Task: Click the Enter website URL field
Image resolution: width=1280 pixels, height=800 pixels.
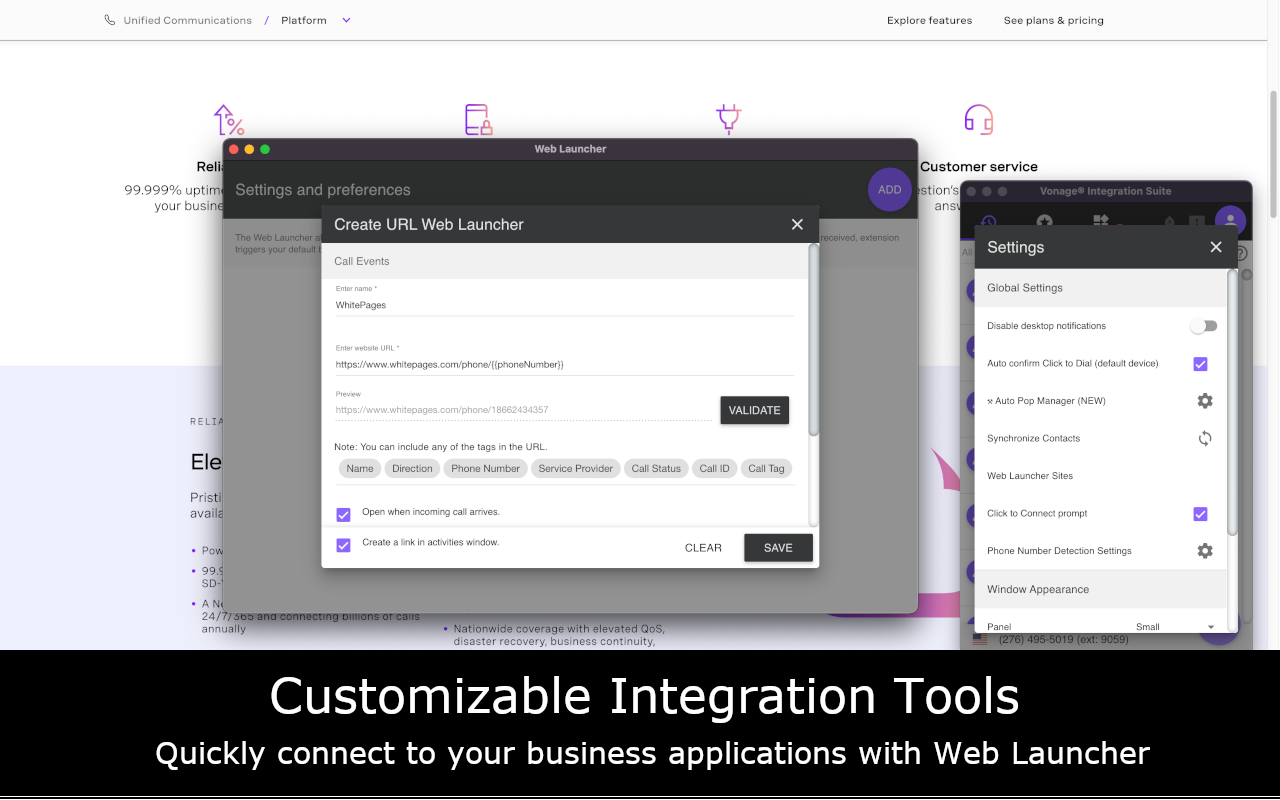Action: click(x=564, y=365)
